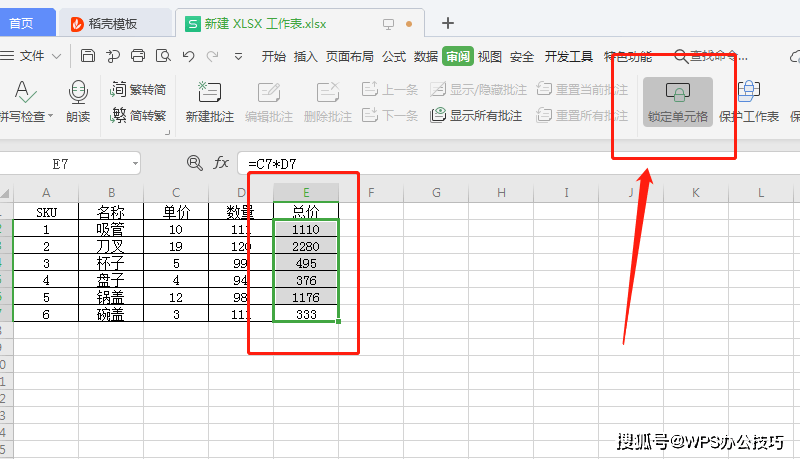
Task: Click the new tab plus button
Action: point(447,23)
